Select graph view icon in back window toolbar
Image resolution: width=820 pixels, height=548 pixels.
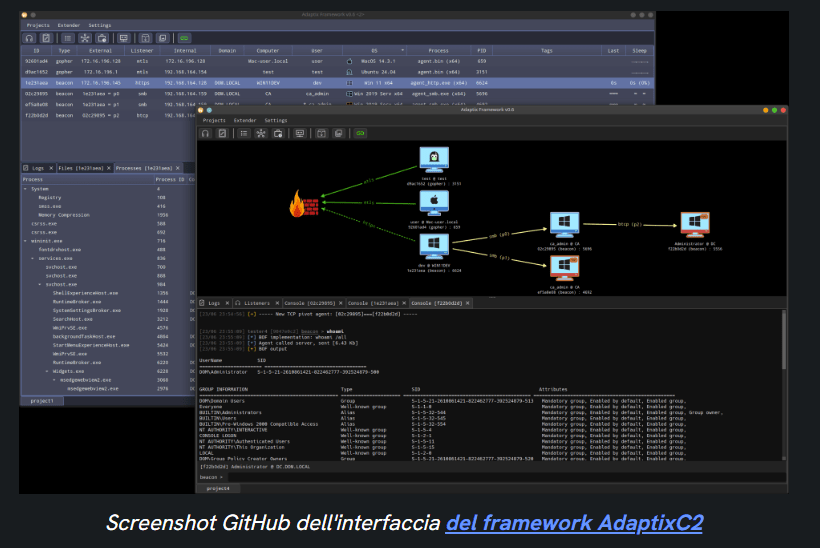click(85, 38)
